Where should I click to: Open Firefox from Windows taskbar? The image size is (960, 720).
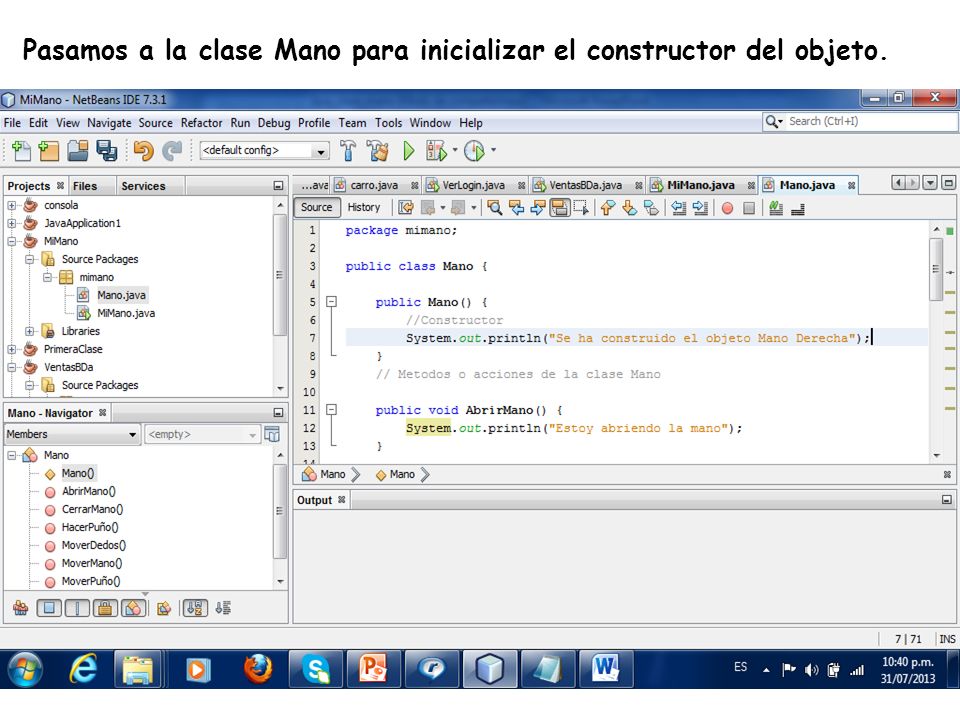pos(258,669)
